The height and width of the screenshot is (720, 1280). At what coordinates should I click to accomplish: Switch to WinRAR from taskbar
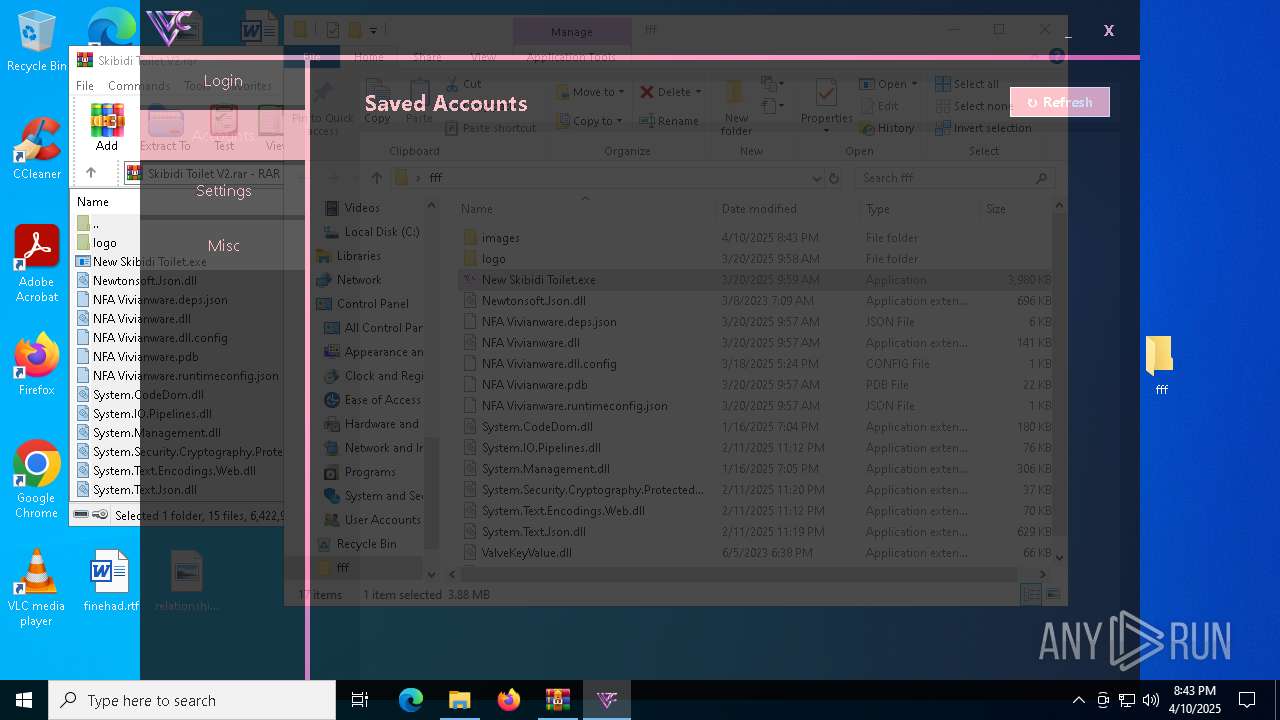coord(557,700)
